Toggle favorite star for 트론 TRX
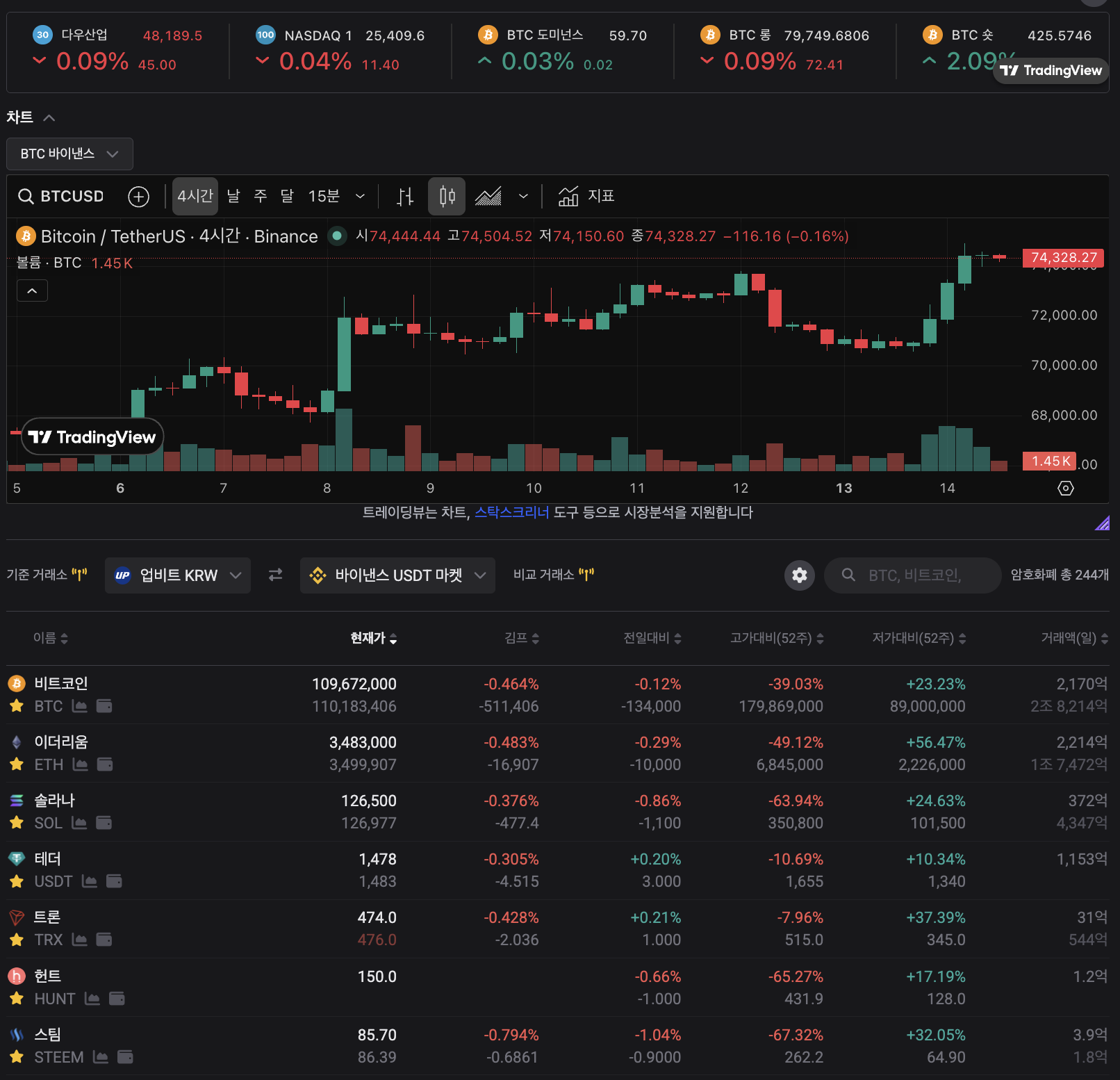The height and width of the screenshot is (1080, 1120). pos(17,940)
